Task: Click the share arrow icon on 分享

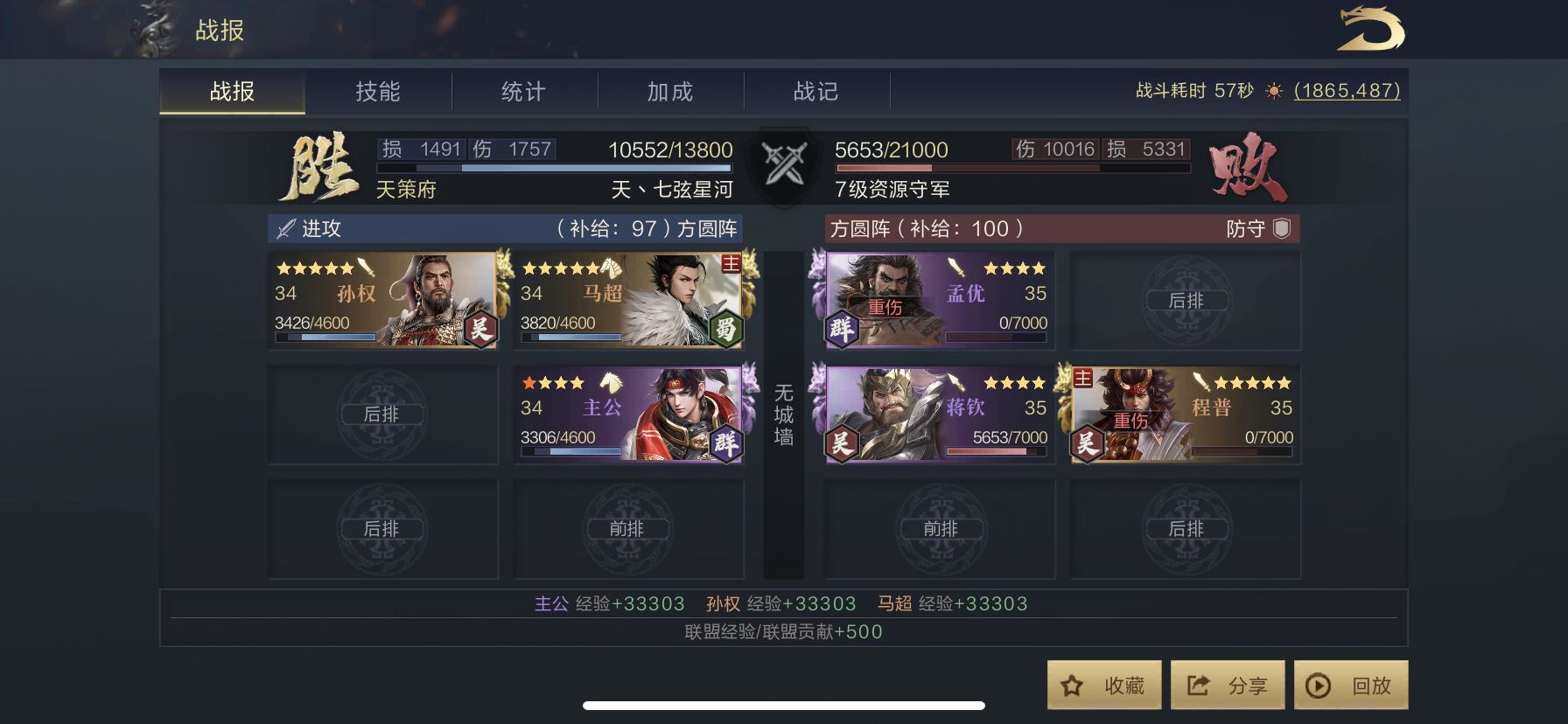Action: click(1198, 686)
